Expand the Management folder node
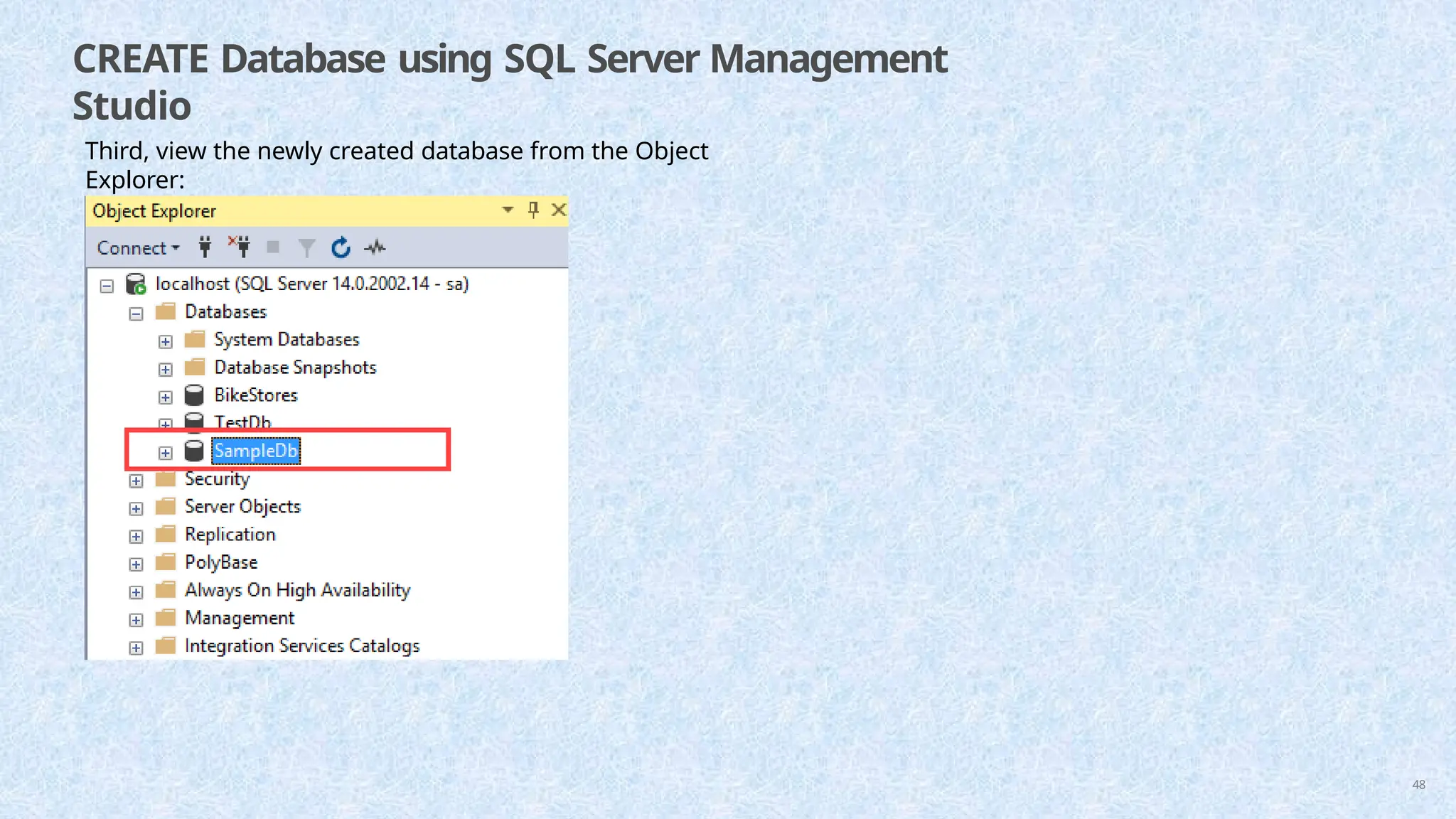This screenshot has height=819, width=1456. point(136,620)
